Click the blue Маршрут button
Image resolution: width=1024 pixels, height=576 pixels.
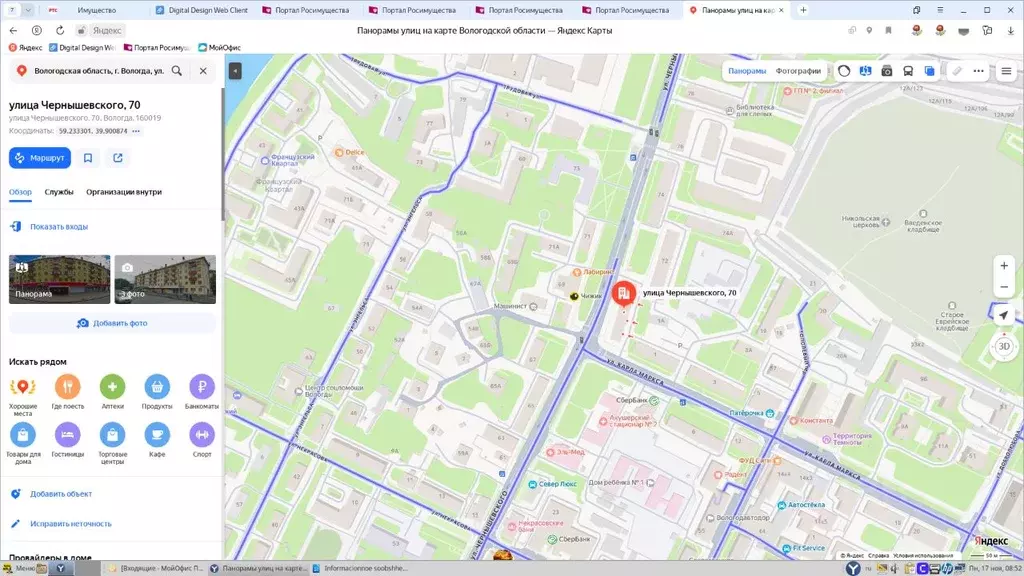coord(39,158)
